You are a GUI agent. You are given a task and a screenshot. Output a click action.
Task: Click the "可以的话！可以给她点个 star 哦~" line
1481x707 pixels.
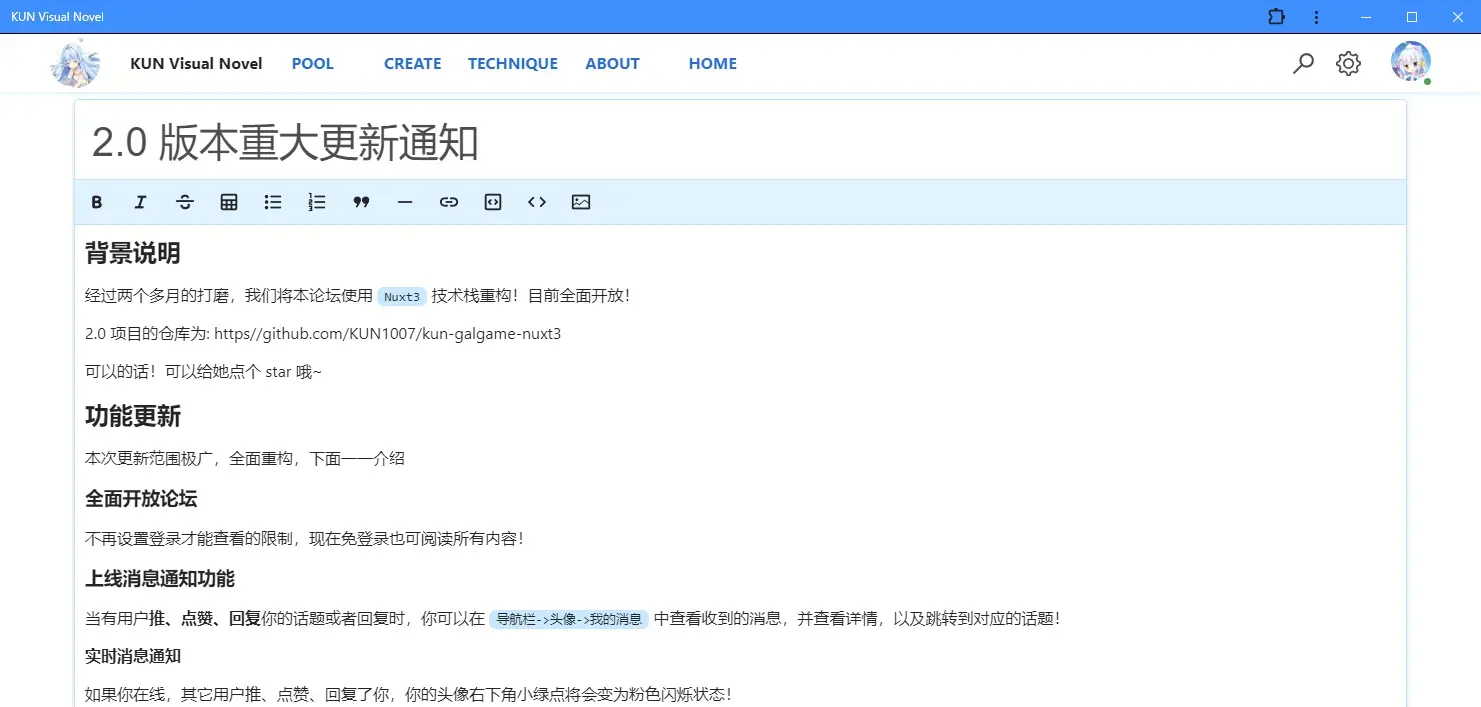tap(204, 372)
